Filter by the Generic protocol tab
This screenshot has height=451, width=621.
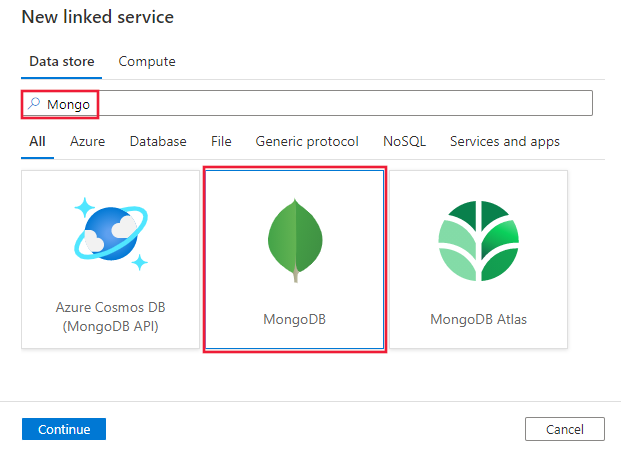pos(307,141)
